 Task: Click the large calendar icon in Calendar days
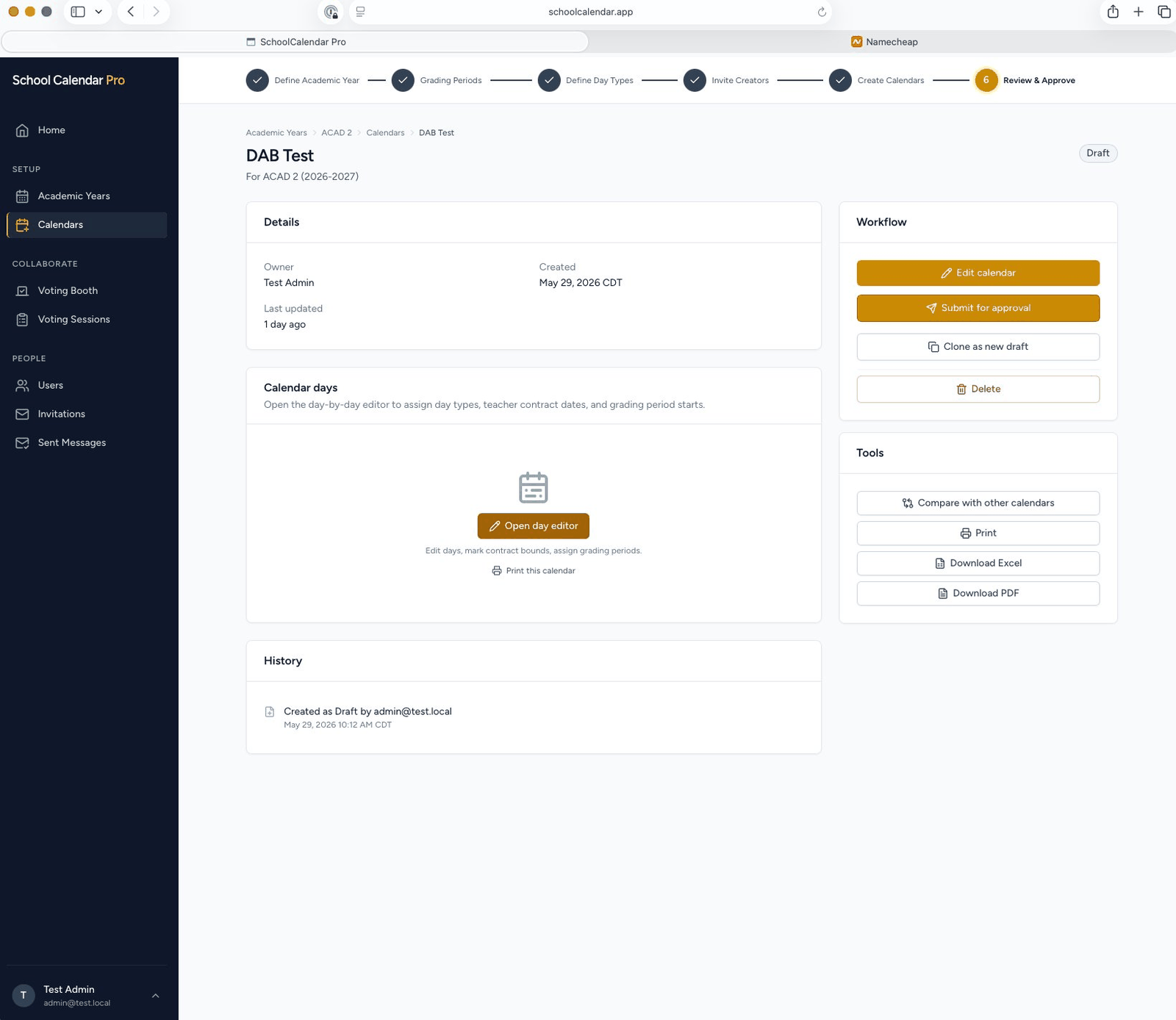point(534,487)
